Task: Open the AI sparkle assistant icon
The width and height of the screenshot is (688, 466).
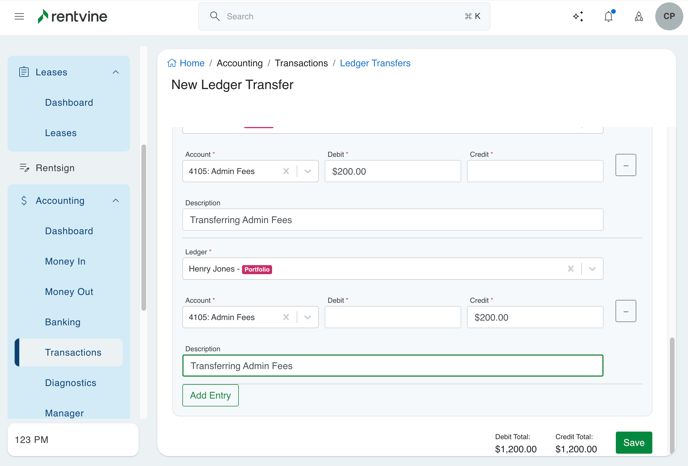Action: point(578,16)
